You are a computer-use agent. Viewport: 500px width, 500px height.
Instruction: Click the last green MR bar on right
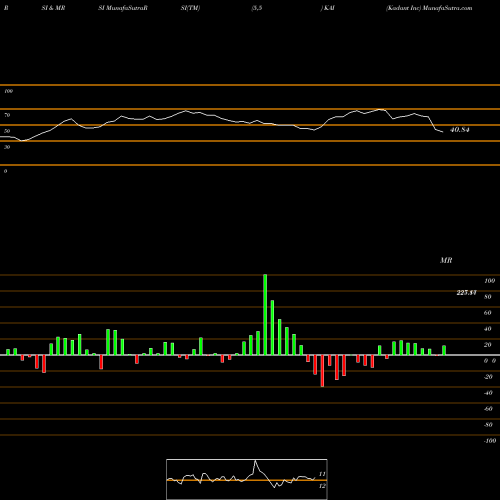point(444,350)
